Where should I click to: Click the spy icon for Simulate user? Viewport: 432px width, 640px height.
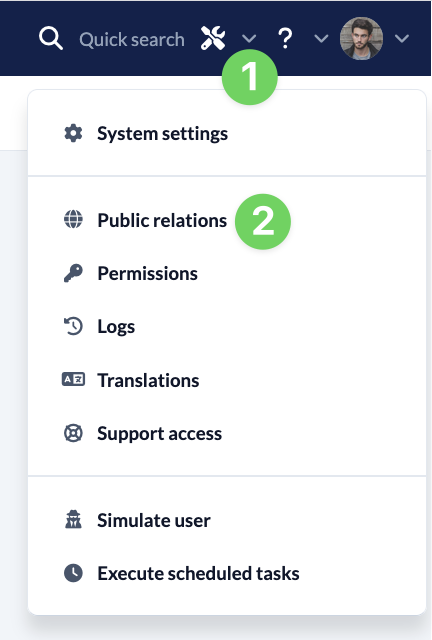[x=73, y=520]
